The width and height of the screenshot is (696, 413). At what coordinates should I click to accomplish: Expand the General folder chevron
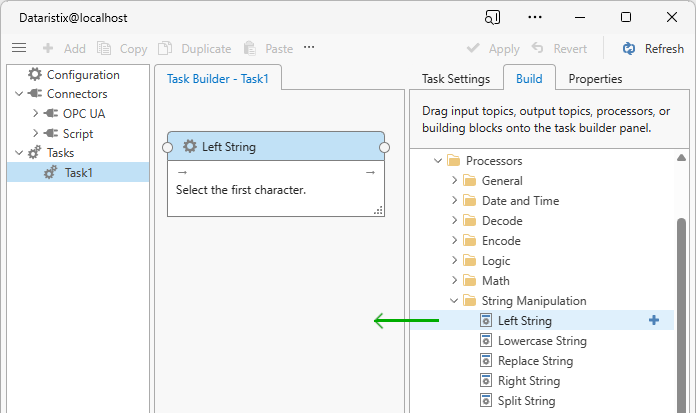point(454,180)
